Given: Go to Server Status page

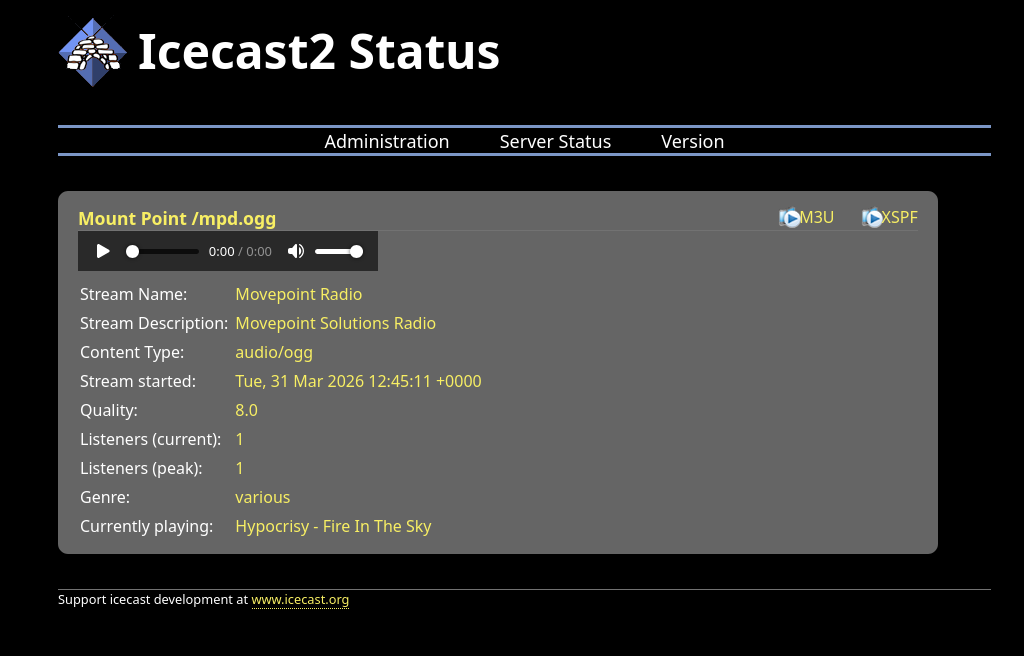Looking at the screenshot, I should tap(555, 141).
